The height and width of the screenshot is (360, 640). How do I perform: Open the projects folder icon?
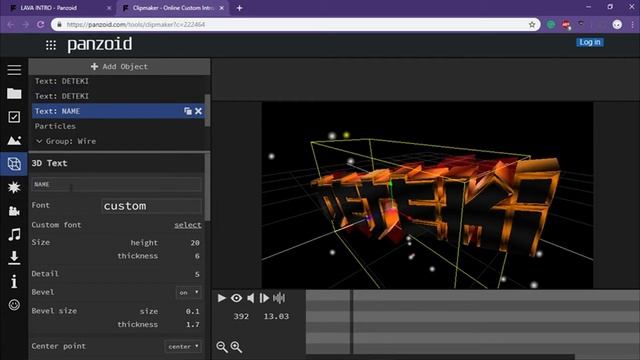click(x=14, y=93)
